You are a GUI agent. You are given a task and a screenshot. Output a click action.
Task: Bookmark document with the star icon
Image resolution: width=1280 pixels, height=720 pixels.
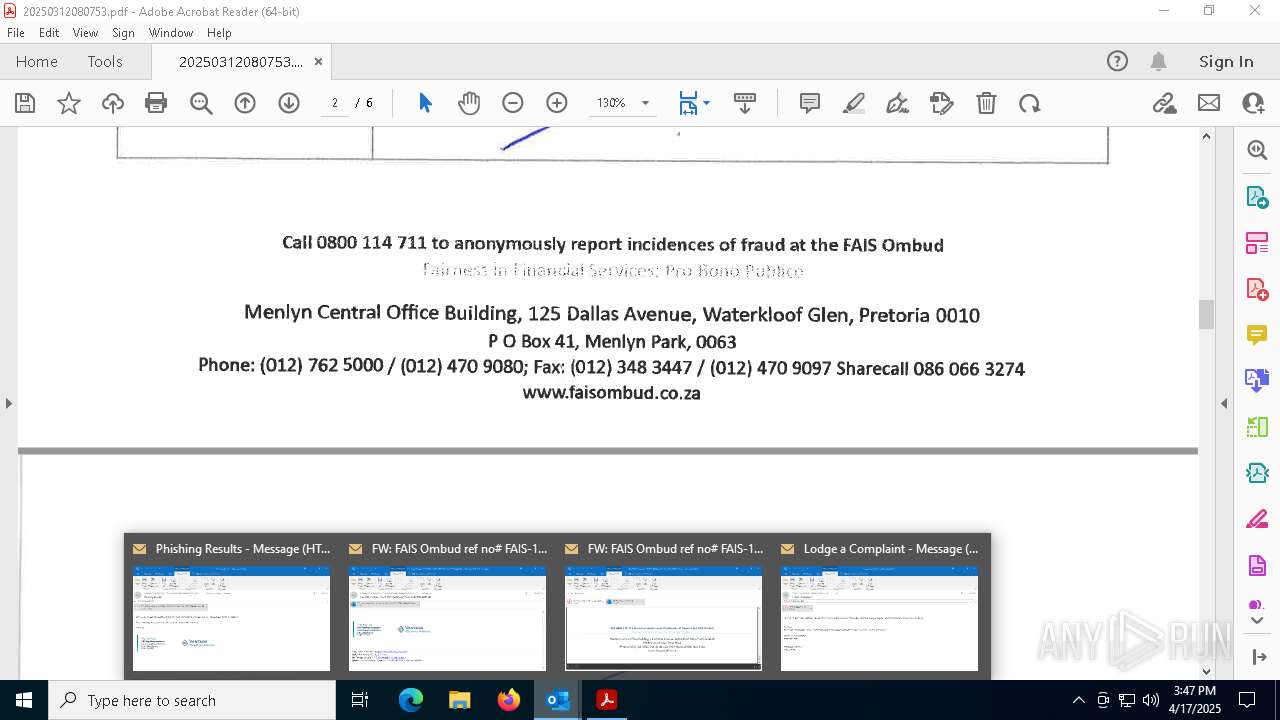tap(69, 103)
